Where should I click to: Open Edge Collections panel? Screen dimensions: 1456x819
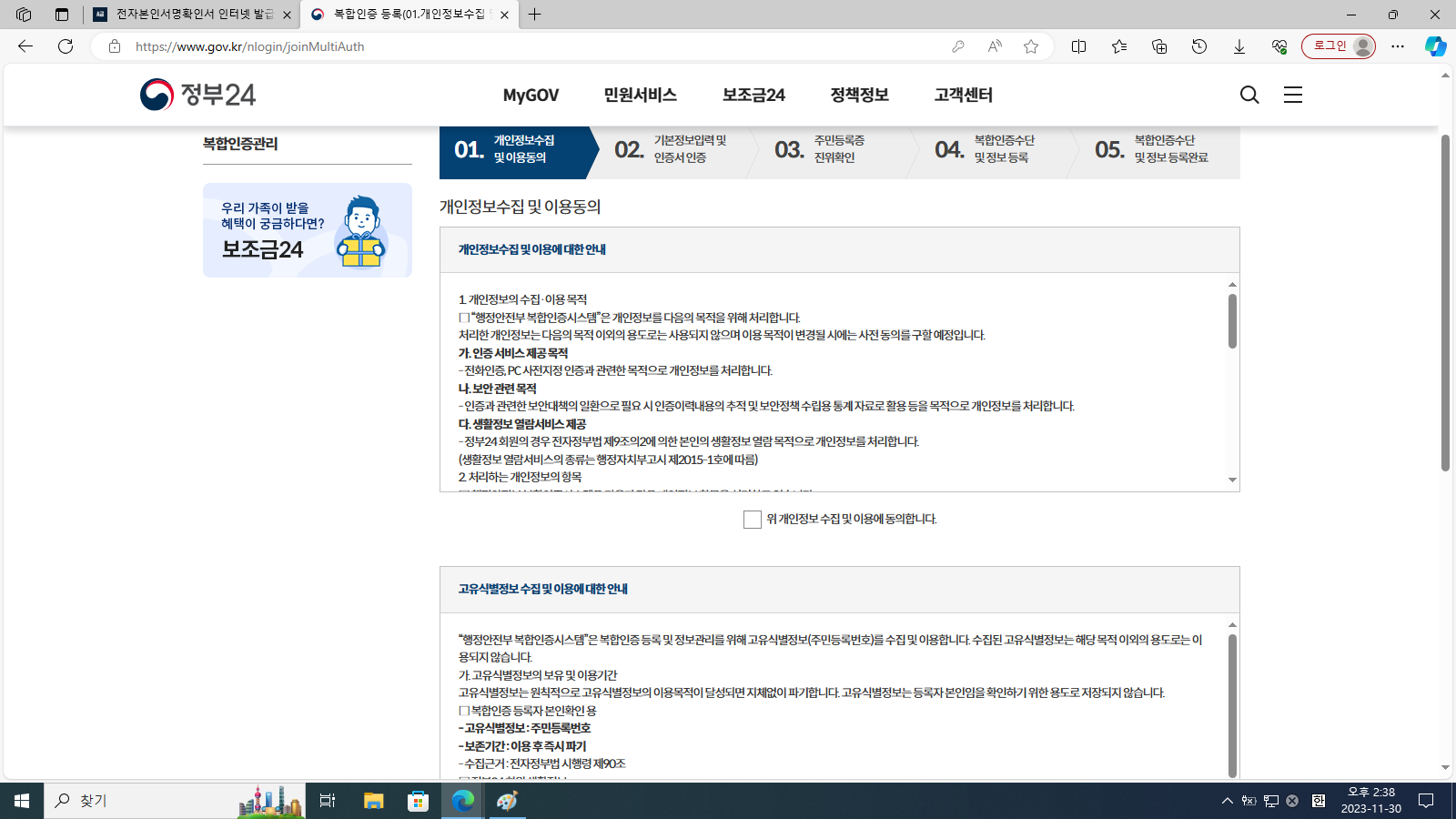tap(1159, 46)
